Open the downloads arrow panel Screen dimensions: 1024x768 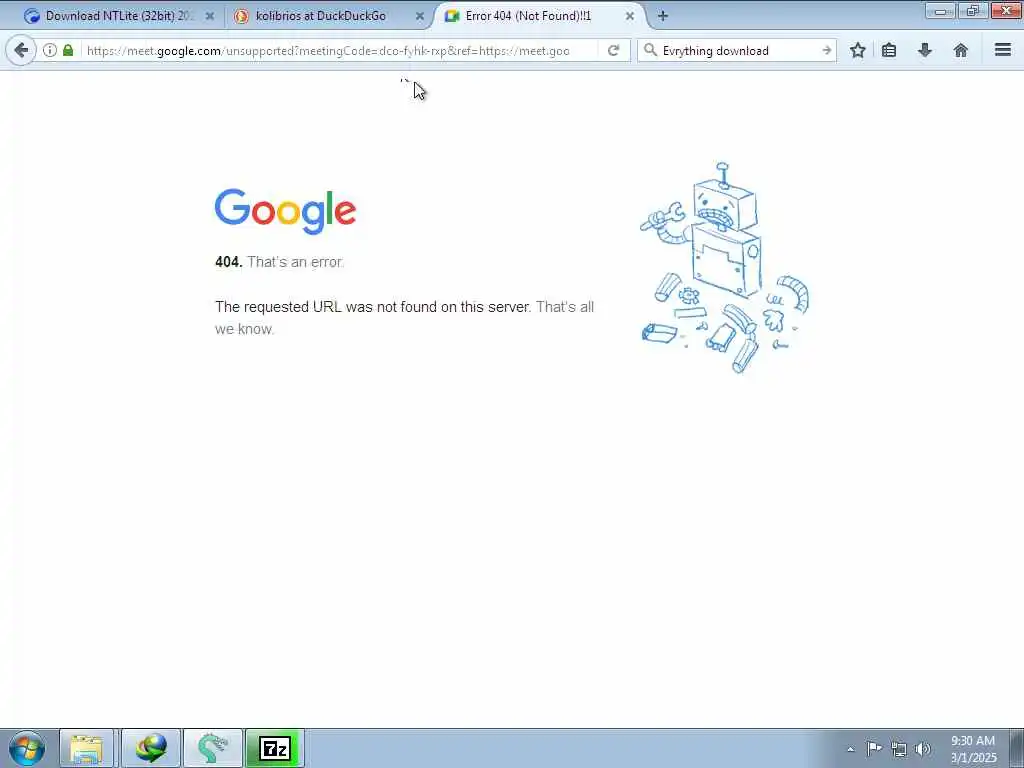(925, 50)
